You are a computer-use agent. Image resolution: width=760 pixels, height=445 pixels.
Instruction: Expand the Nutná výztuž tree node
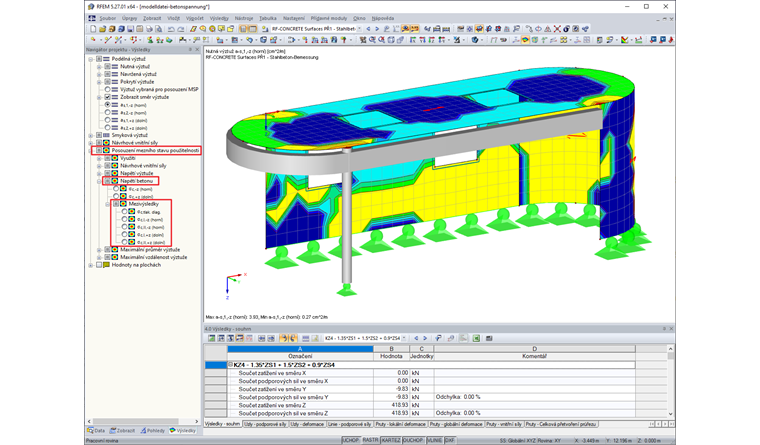click(99, 66)
